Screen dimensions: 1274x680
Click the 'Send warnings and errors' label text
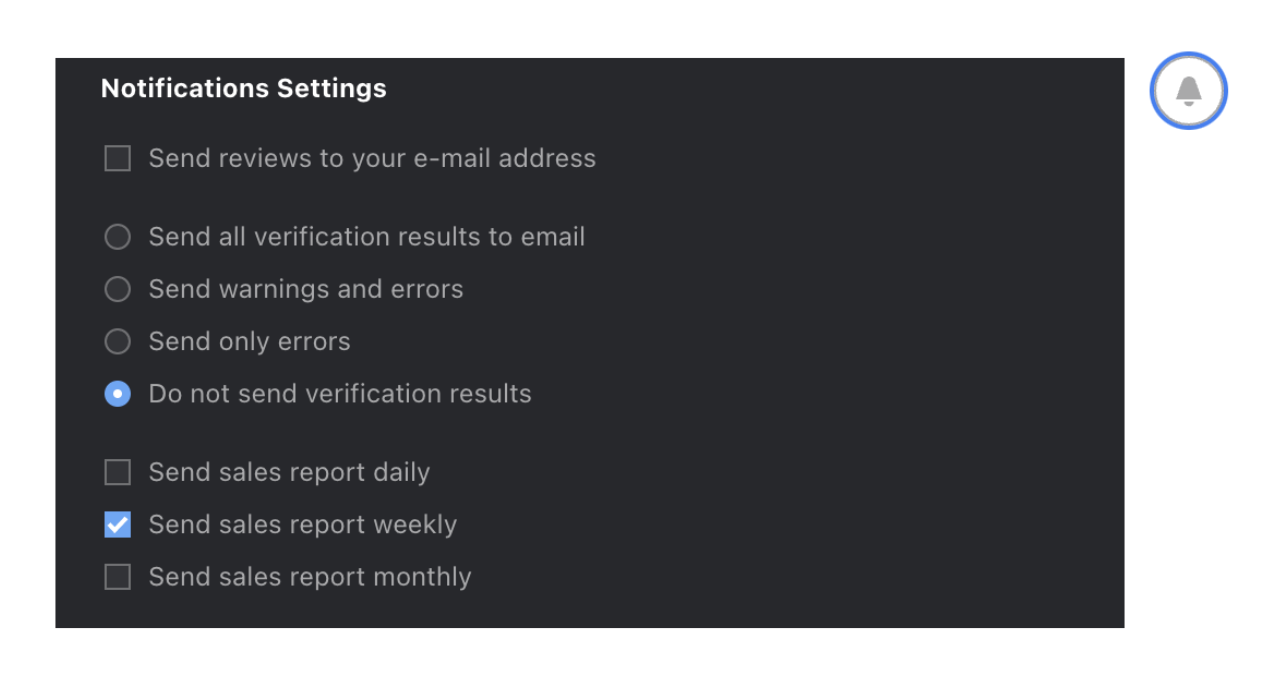pyautogui.click(x=306, y=289)
